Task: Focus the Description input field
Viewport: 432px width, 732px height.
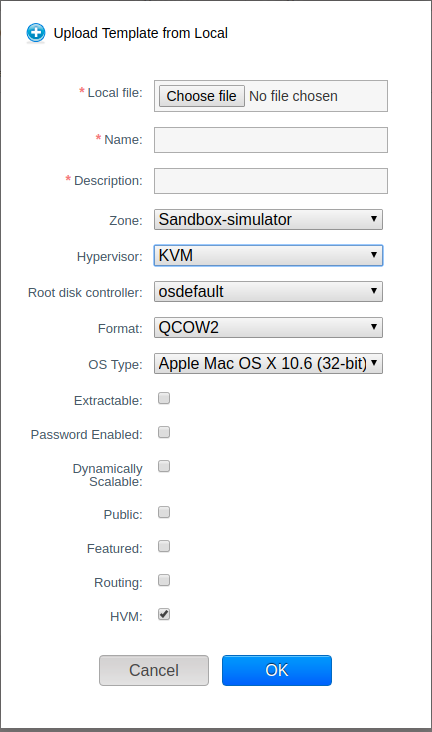Action: pyautogui.click(x=271, y=181)
